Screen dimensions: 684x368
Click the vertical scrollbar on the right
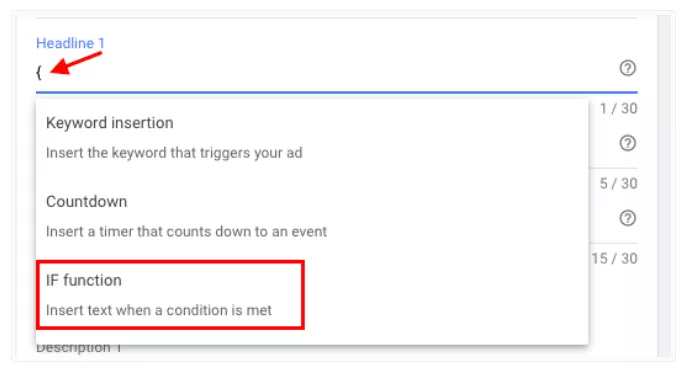point(664,186)
